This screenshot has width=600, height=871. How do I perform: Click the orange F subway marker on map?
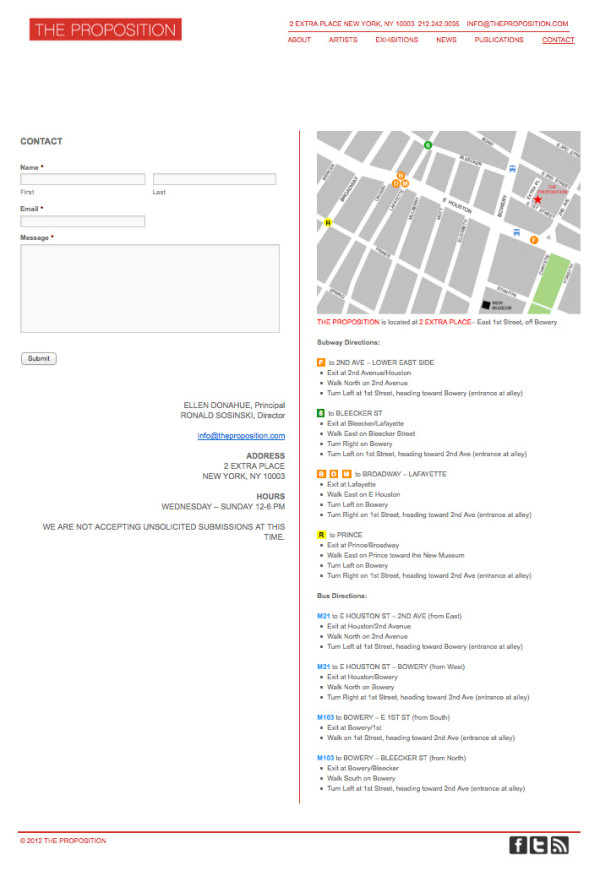pos(534,240)
